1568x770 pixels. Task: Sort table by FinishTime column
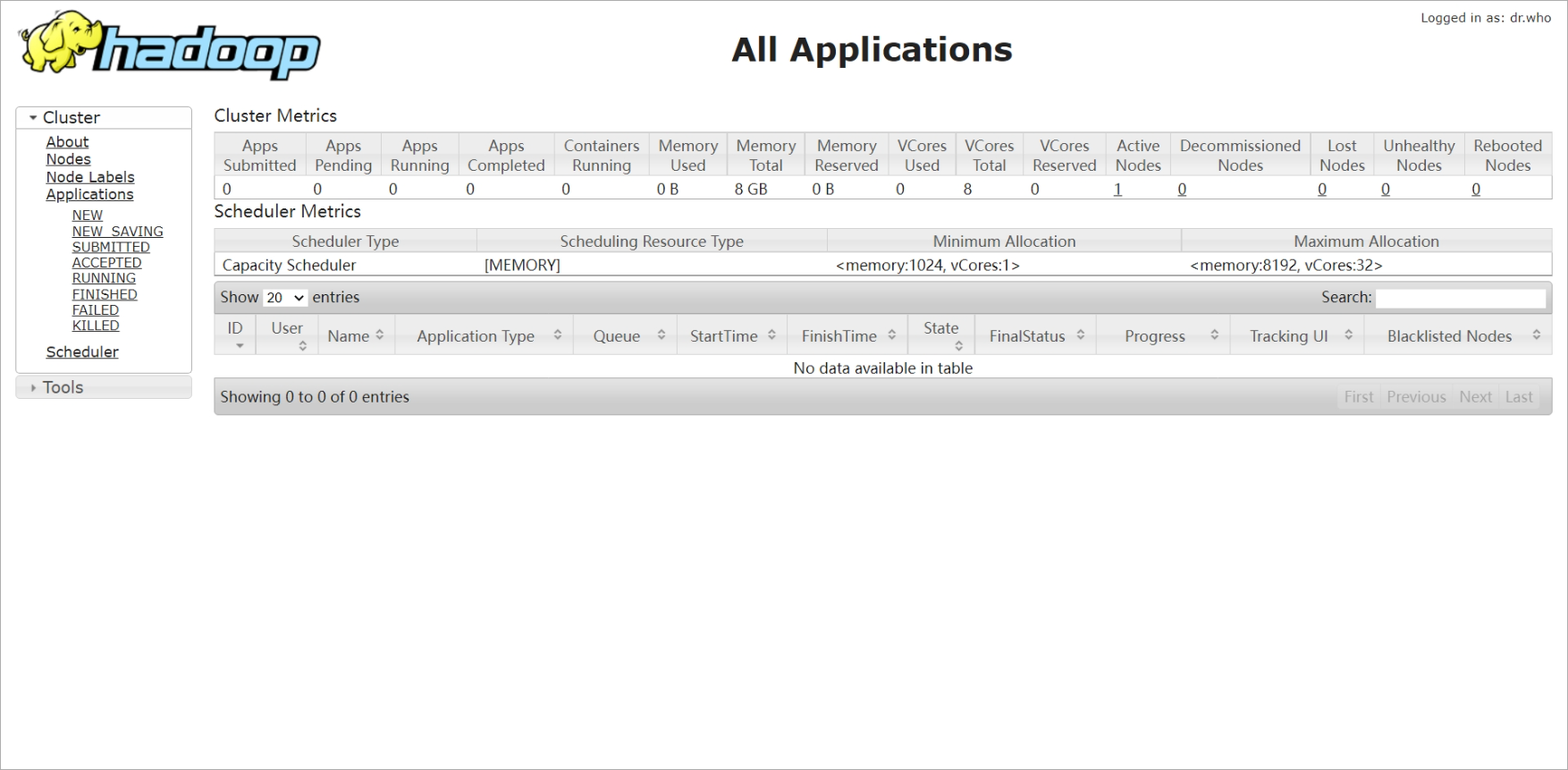847,335
